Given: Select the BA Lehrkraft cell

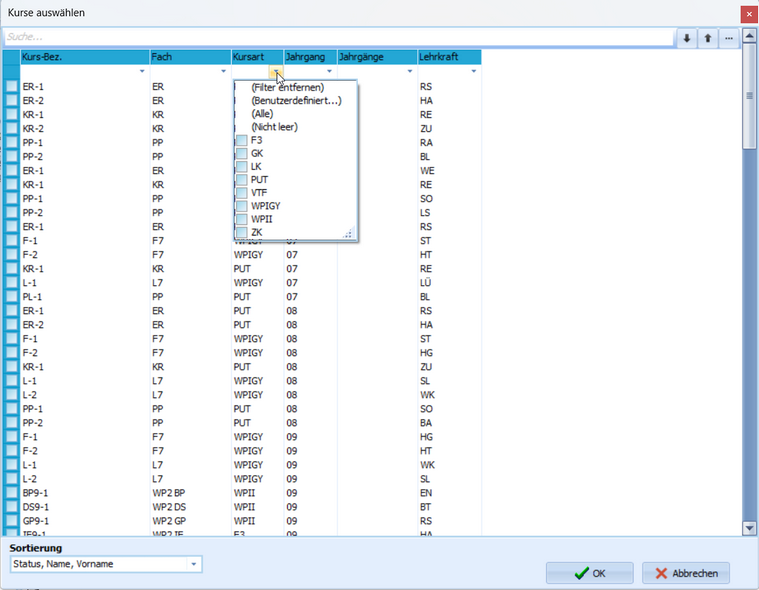Looking at the screenshot, I should [449, 423].
